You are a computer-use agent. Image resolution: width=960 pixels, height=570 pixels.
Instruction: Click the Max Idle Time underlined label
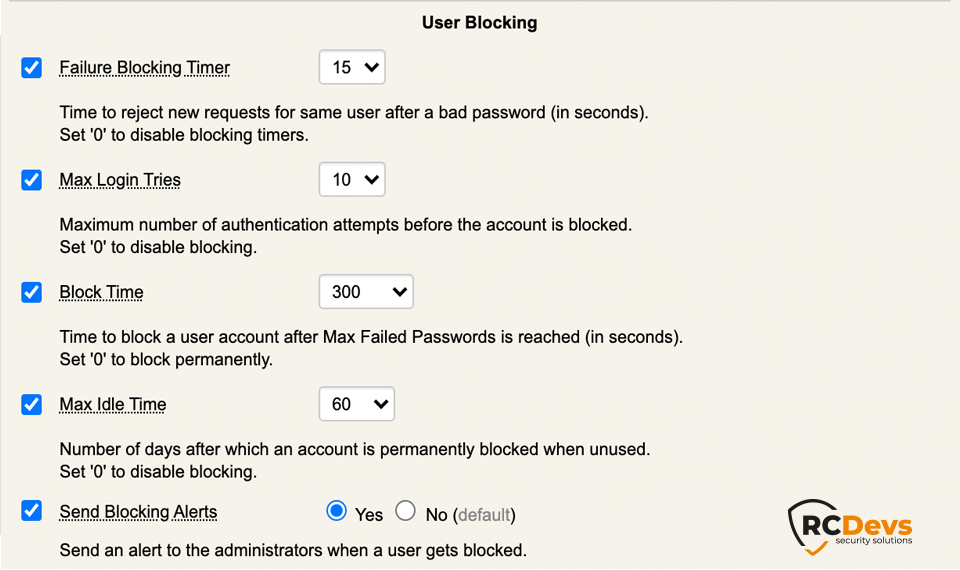click(x=113, y=404)
